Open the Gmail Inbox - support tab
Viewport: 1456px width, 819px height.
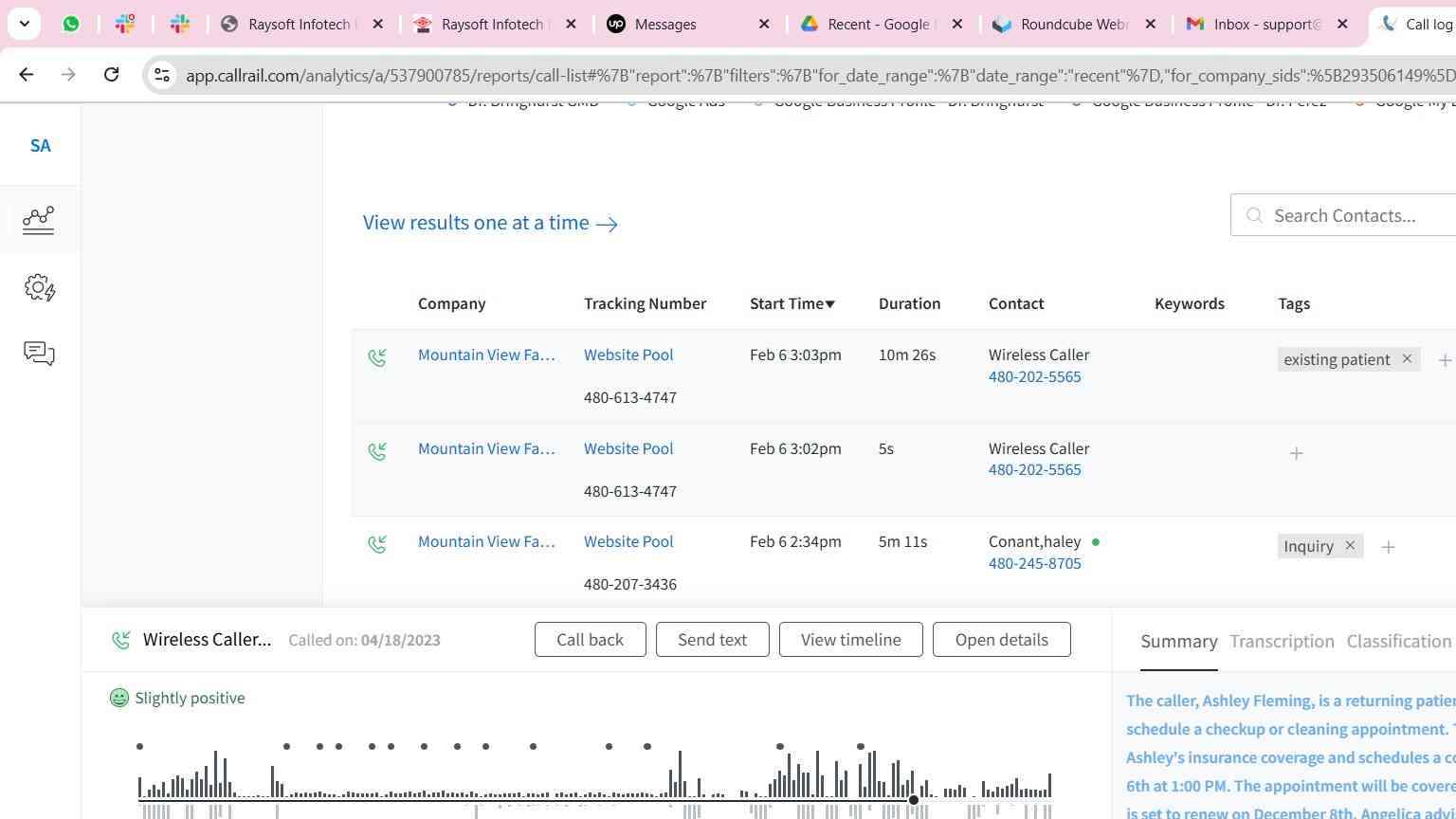1266,24
